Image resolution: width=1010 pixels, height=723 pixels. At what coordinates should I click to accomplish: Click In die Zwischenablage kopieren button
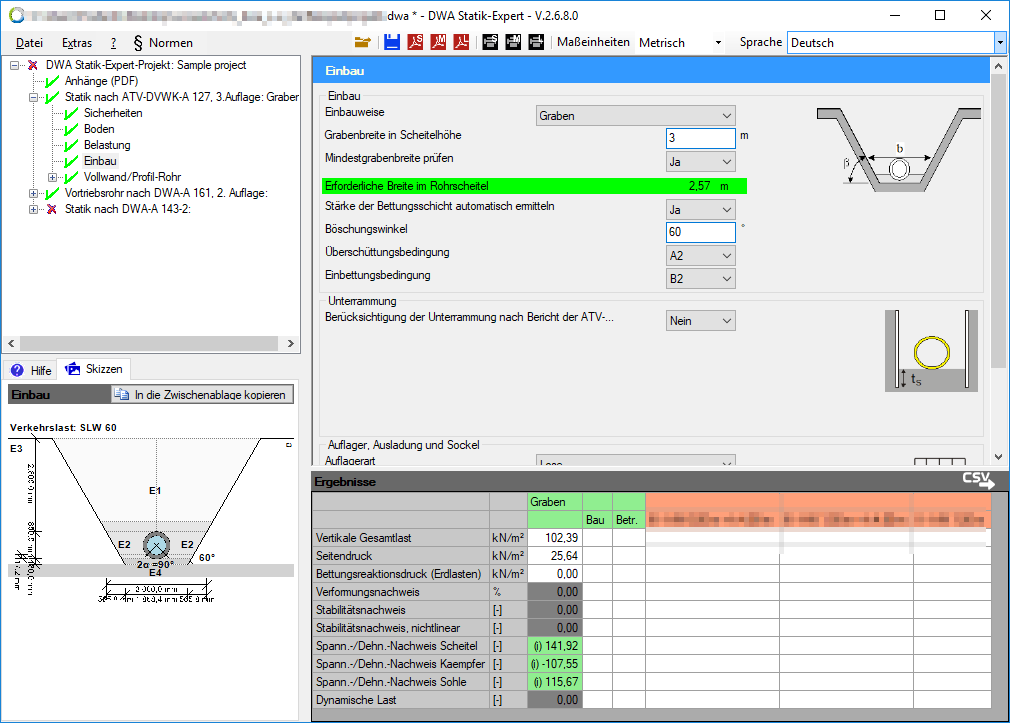202,395
